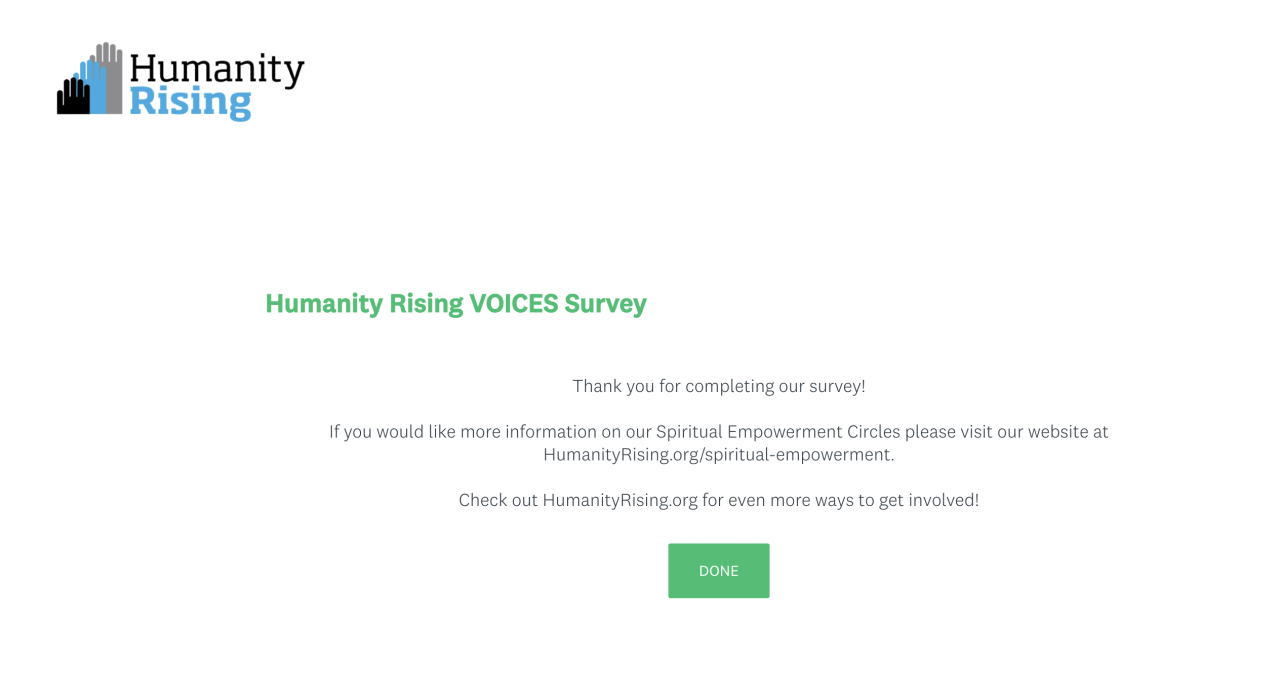Click HumanityRising.org in the "Check out" line

click(x=620, y=500)
